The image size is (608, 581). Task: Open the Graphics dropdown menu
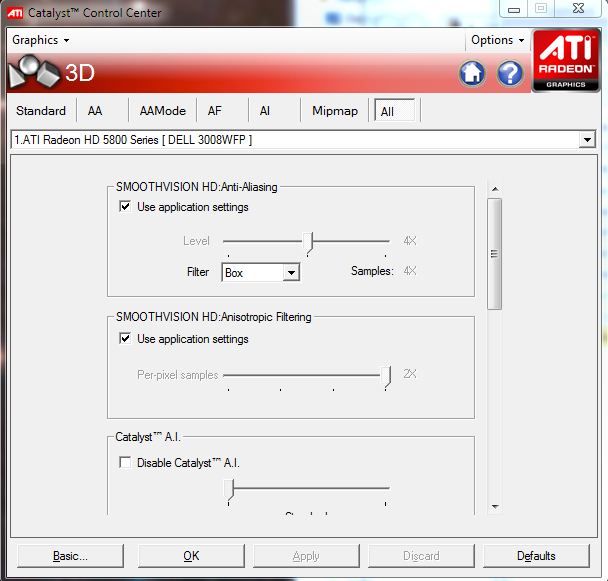(x=40, y=40)
